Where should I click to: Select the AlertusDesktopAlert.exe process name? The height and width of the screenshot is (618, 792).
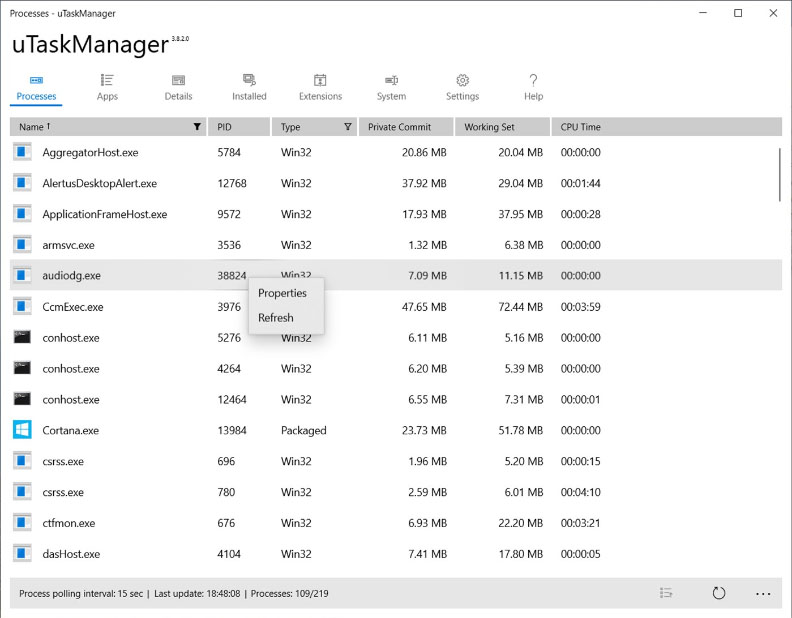pyautogui.click(x=100, y=183)
